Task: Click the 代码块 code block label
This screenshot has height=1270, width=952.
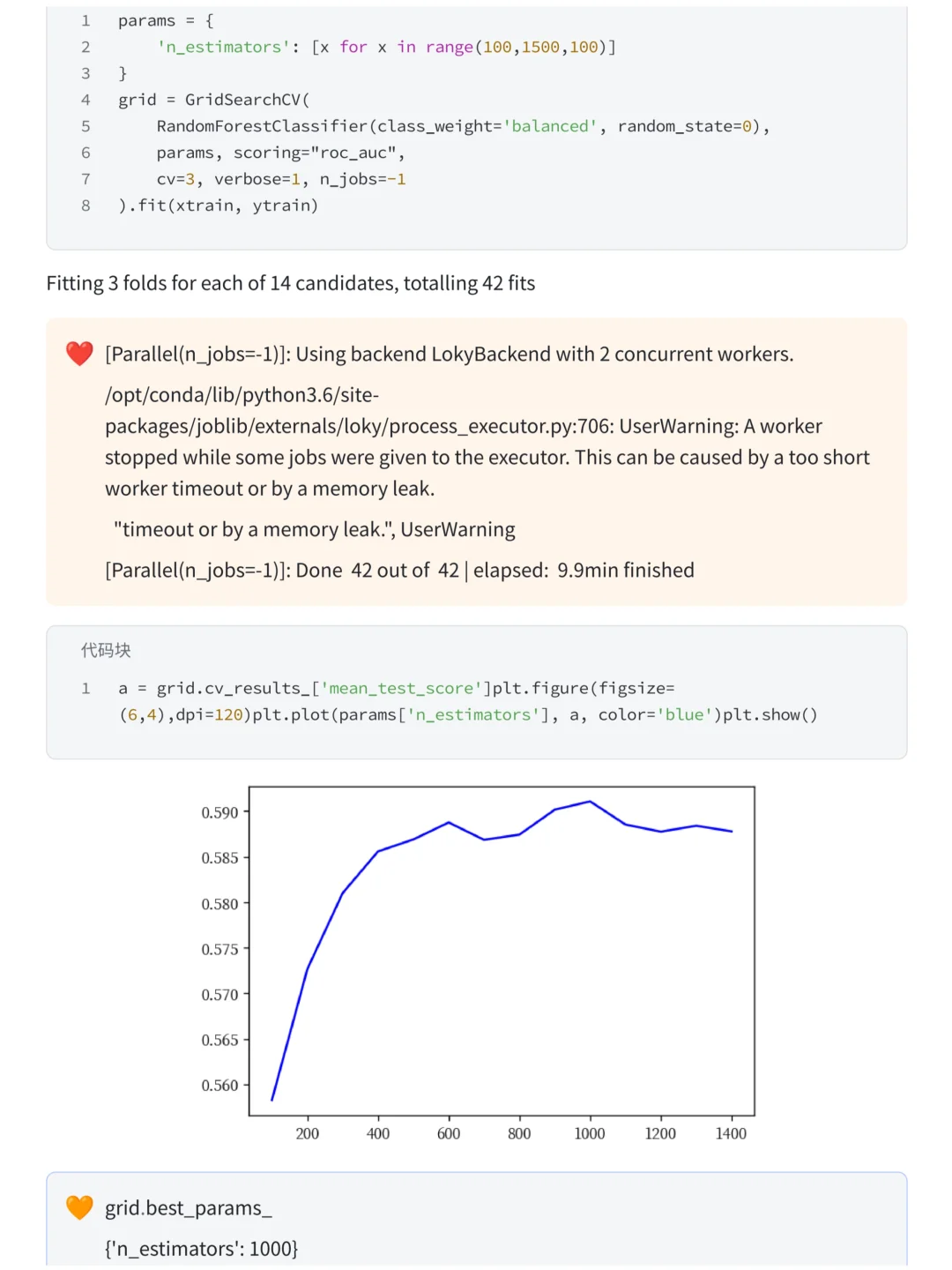Action: click(x=106, y=650)
